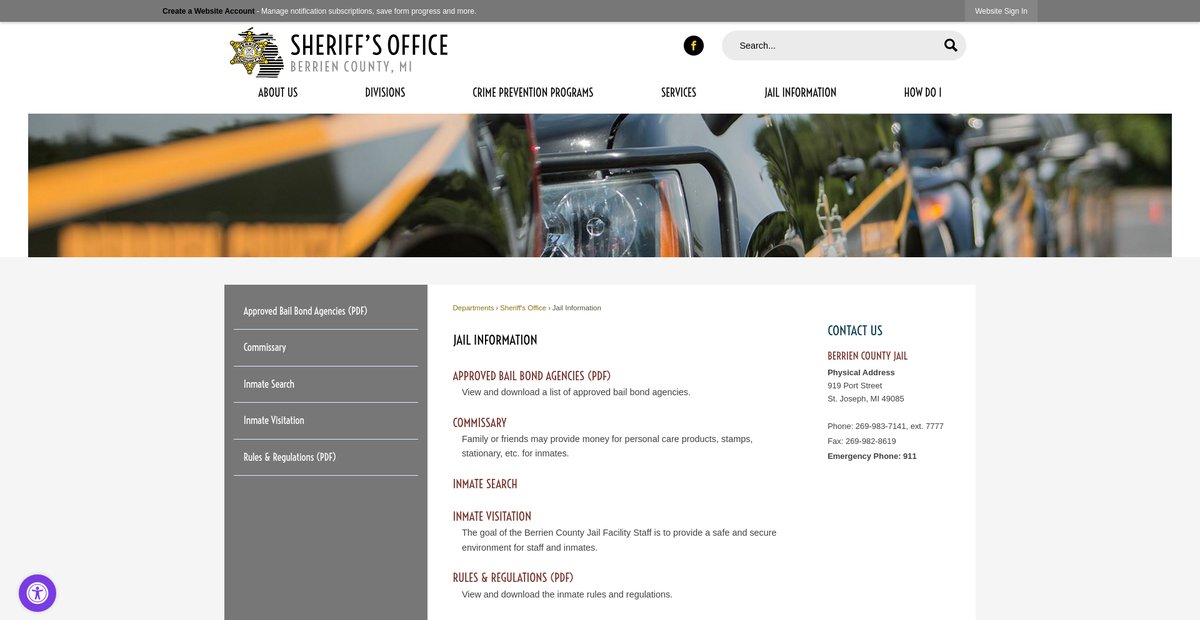Open the Rules & Regulations (PDF) heading
The height and width of the screenshot is (620, 1200).
(513, 578)
